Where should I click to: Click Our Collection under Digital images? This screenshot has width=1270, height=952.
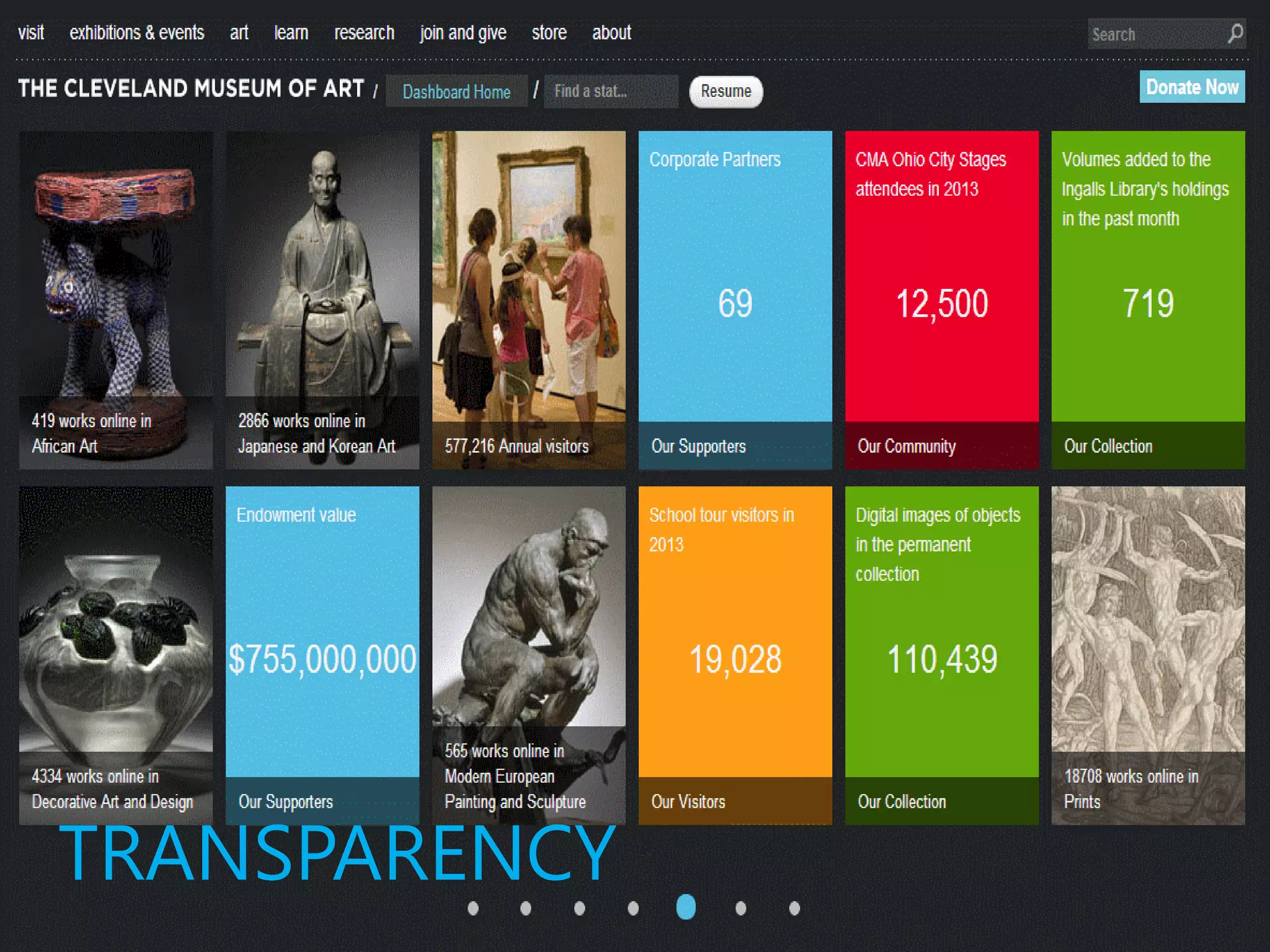(x=902, y=802)
